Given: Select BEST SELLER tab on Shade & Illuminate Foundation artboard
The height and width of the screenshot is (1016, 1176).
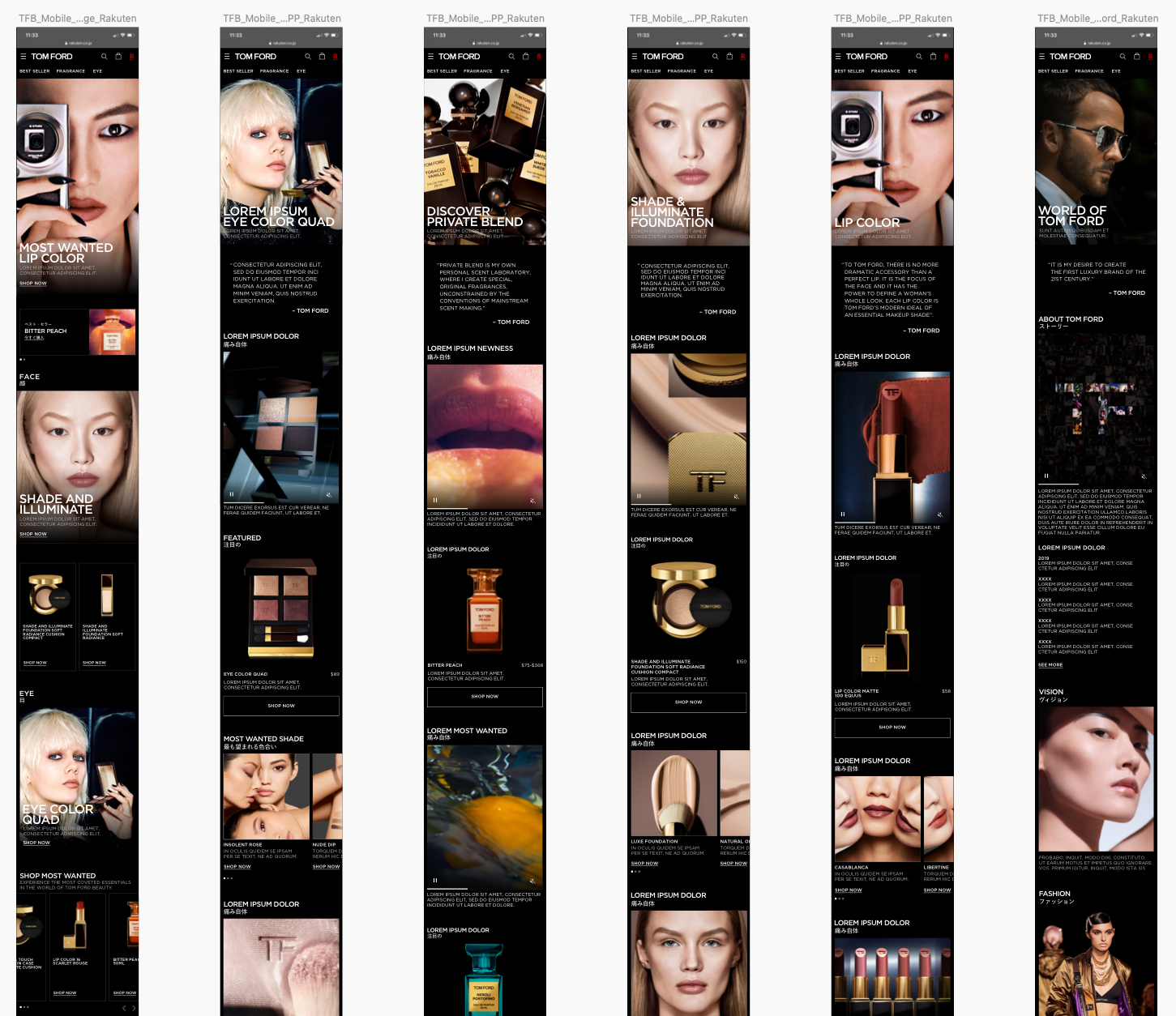Looking at the screenshot, I should (x=646, y=71).
